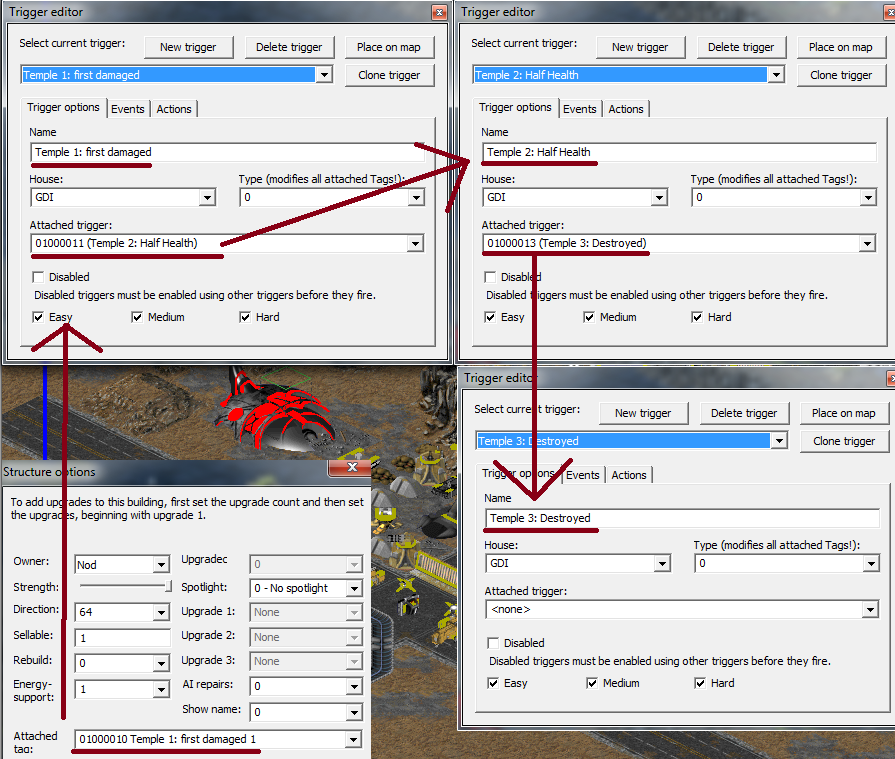
Task: Click Delete trigger in the Temple 3 editor
Action: [744, 413]
